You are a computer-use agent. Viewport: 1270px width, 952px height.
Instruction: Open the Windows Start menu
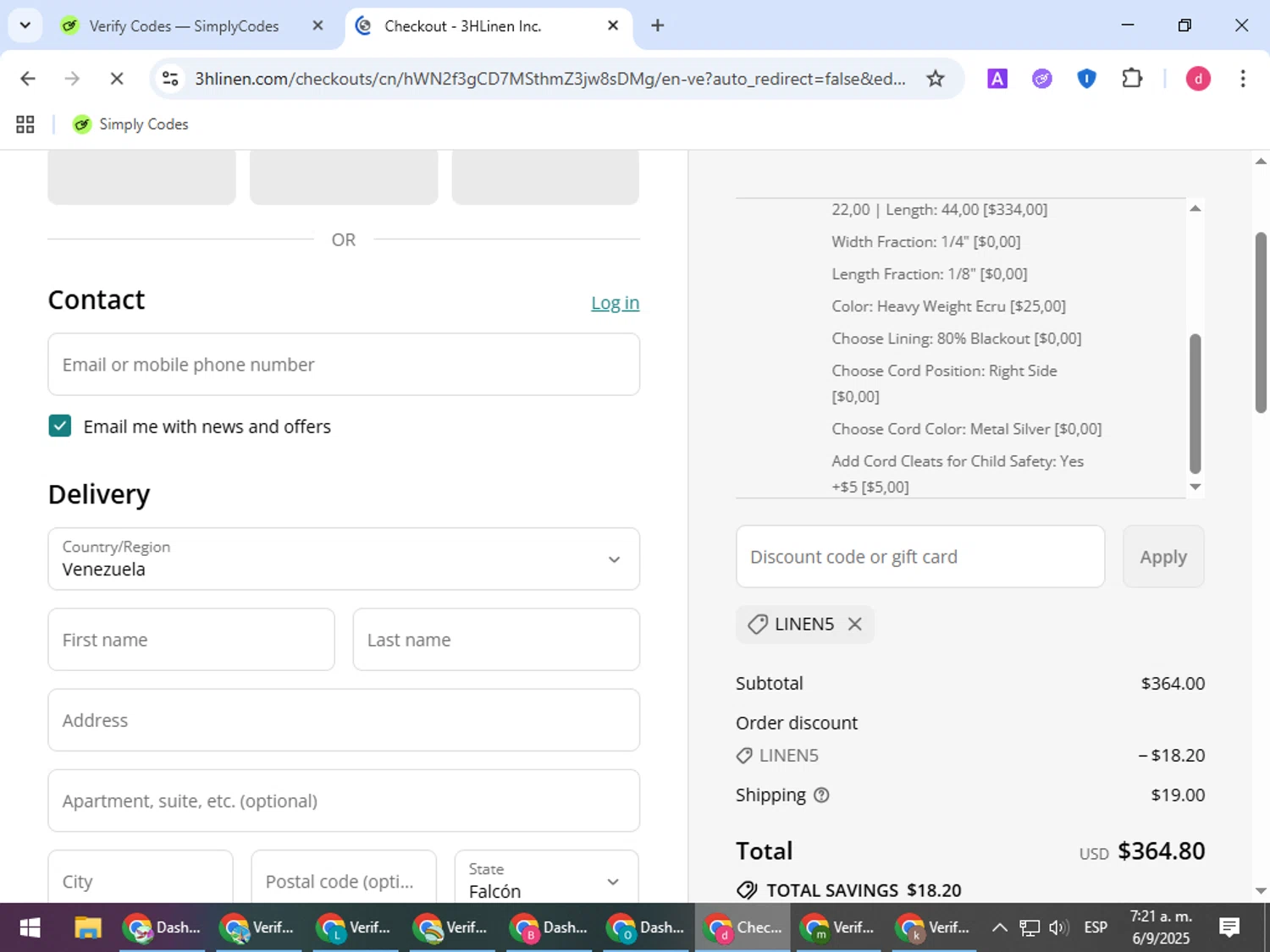coord(30,927)
